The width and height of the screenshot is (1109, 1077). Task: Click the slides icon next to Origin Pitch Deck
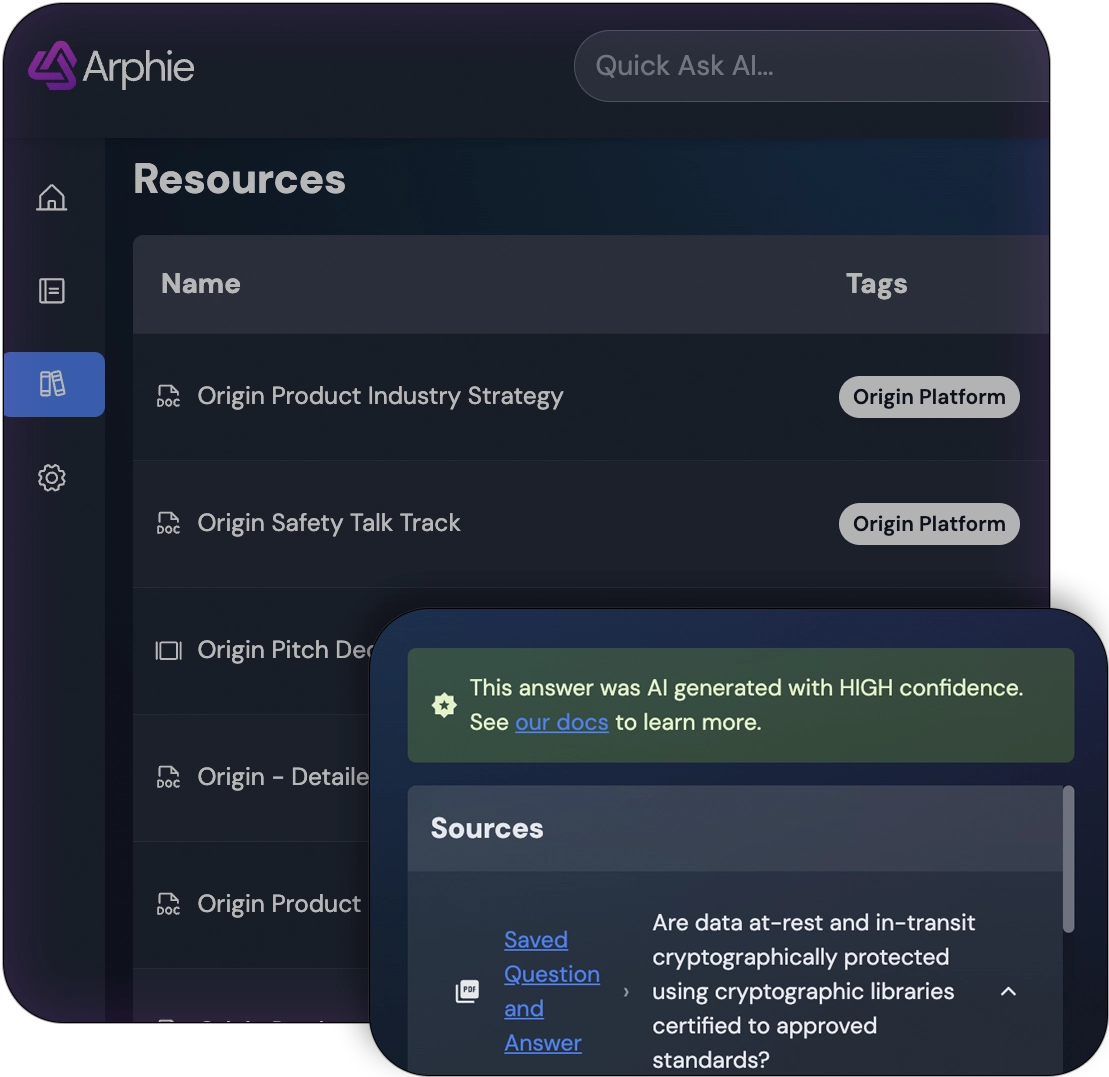pos(167,650)
